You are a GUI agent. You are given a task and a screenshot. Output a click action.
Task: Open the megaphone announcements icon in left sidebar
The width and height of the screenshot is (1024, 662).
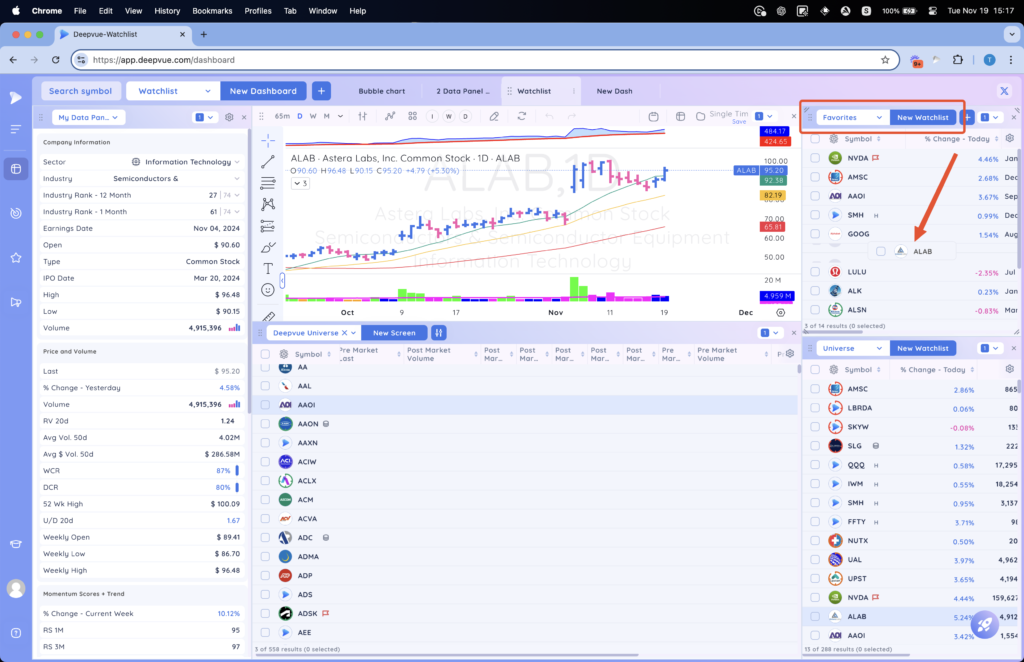[16, 302]
